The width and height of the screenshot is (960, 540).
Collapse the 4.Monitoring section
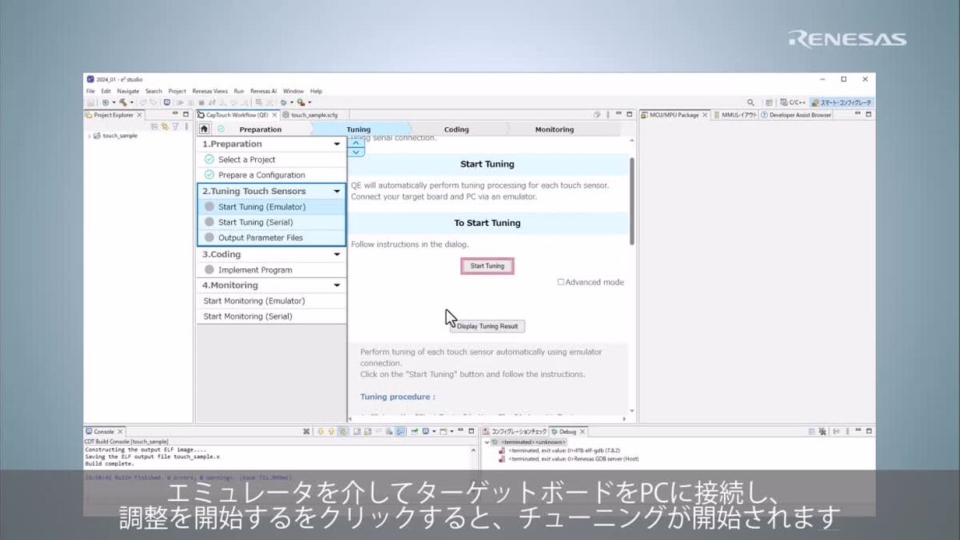coord(337,285)
